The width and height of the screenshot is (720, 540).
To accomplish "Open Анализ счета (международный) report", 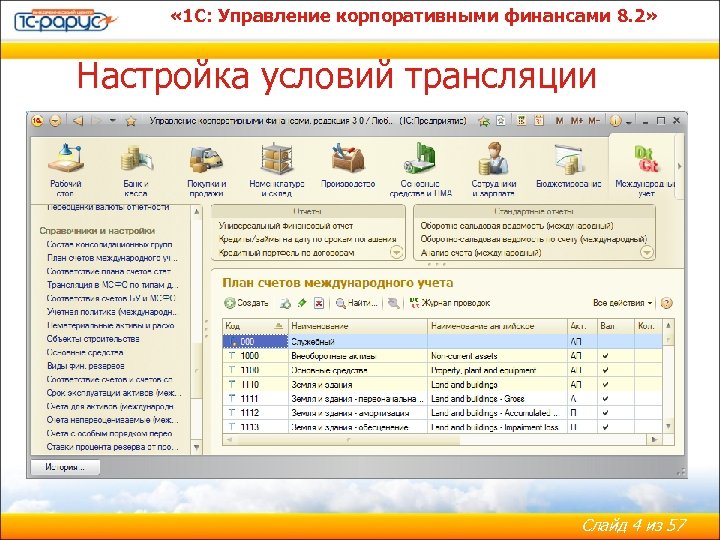I will point(481,253).
